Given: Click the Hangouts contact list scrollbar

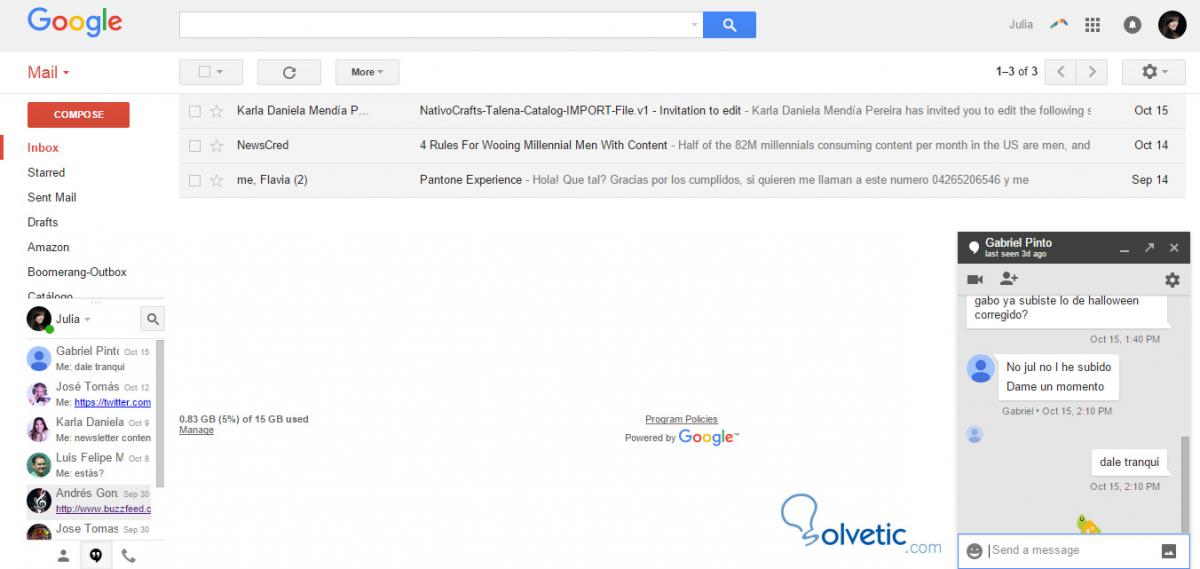Looking at the screenshot, I should click(x=161, y=413).
